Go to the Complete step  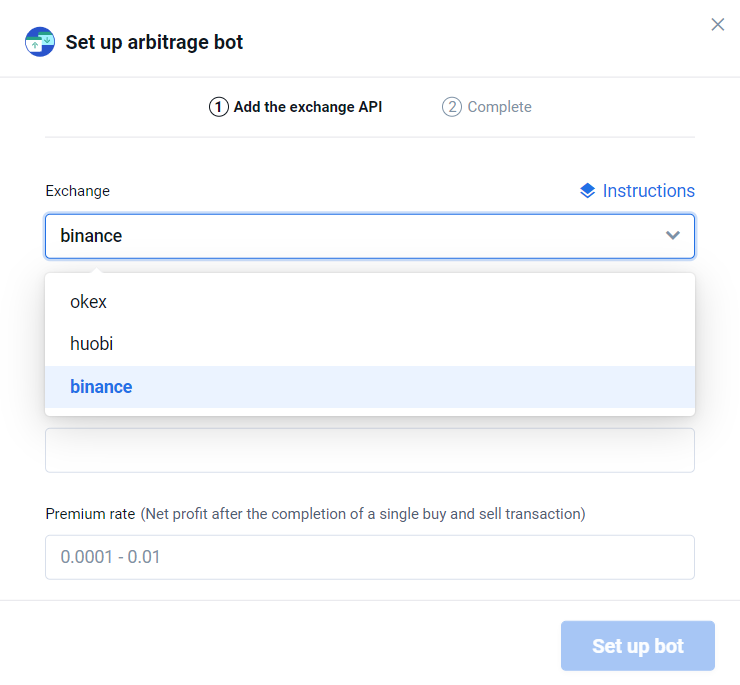pos(499,107)
